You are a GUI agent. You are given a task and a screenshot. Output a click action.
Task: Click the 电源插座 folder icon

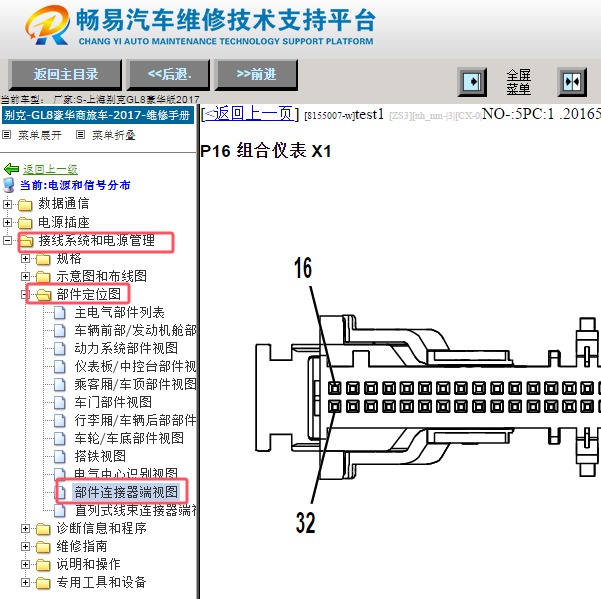tap(25, 223)
